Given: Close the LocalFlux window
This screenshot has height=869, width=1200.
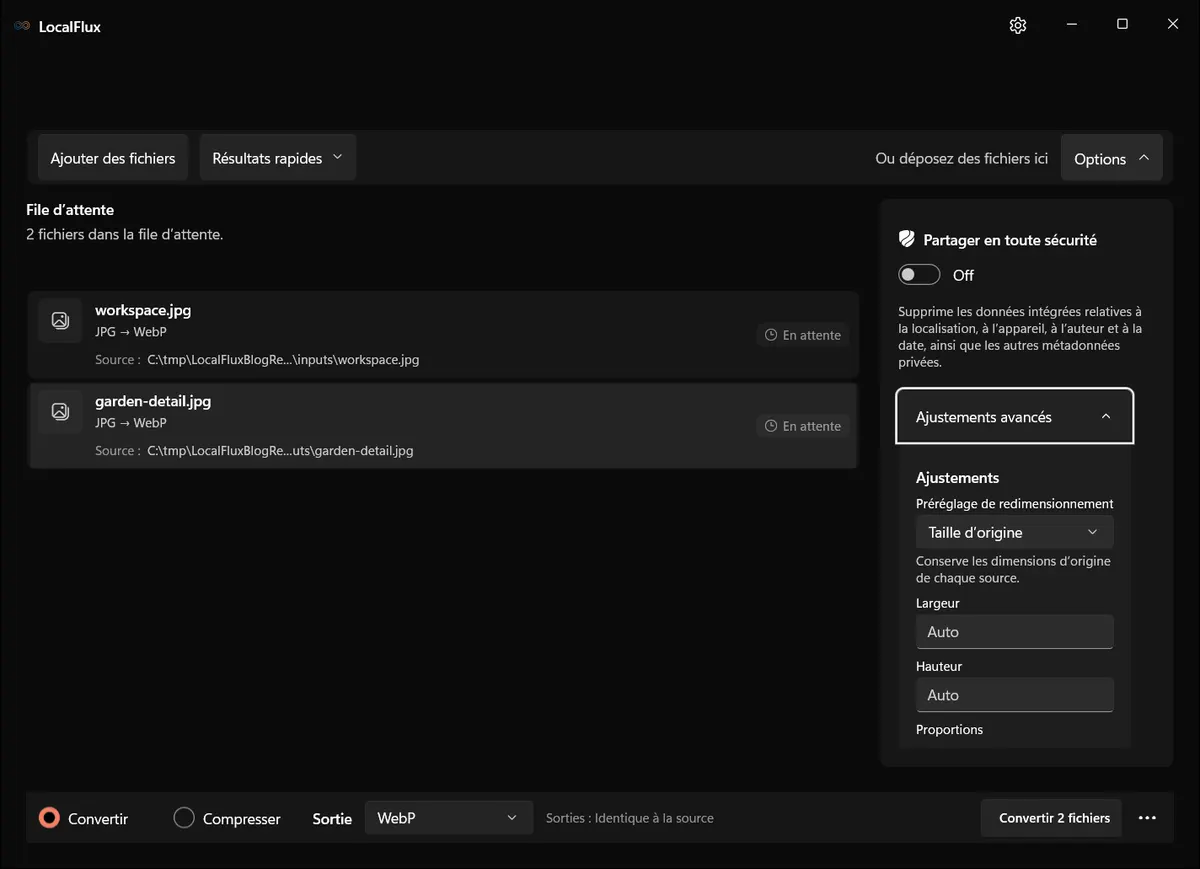Looking at the screenshot, I should click(x=1173, y=25).
